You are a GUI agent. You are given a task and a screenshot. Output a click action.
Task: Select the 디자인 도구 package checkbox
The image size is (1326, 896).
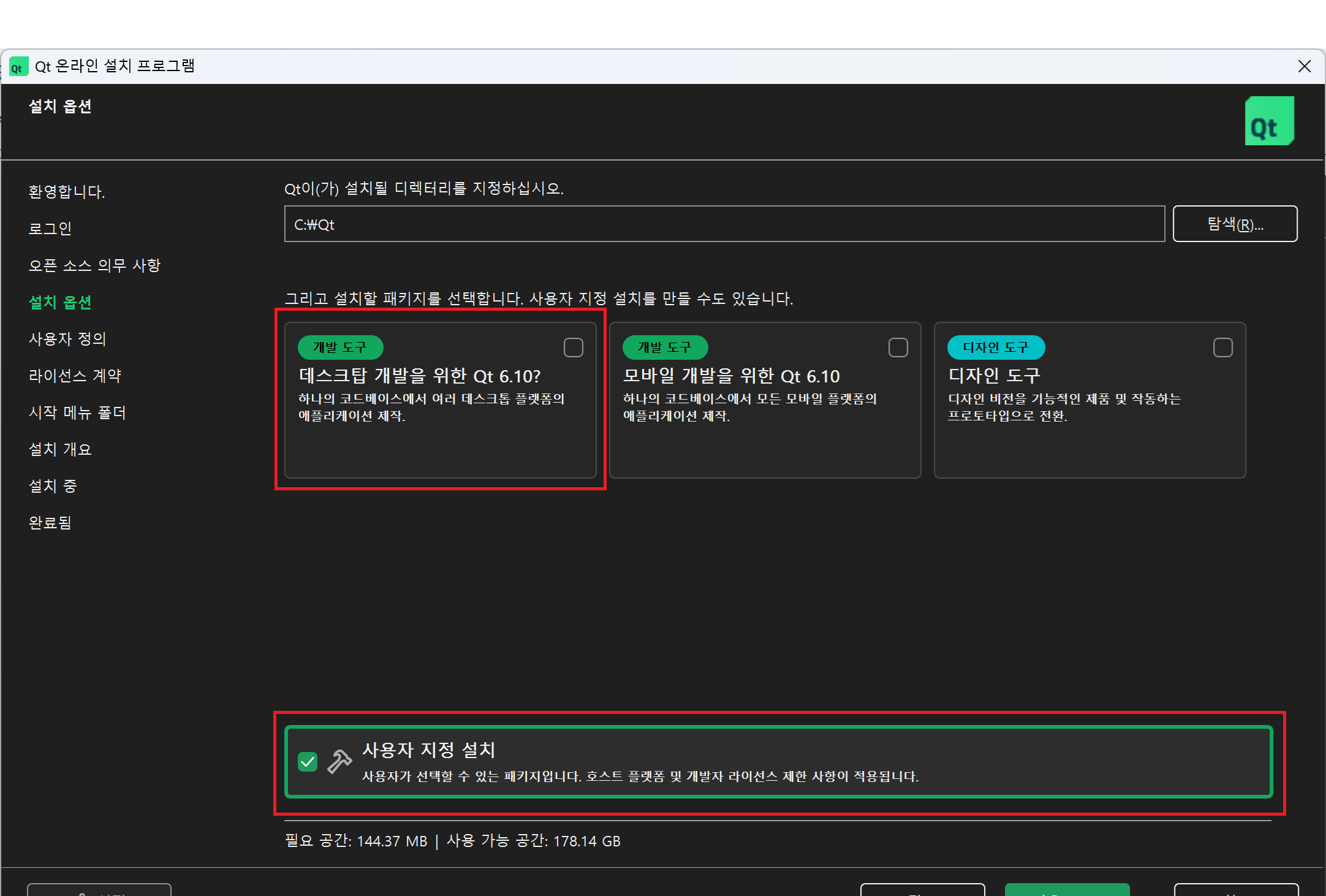1222,347
